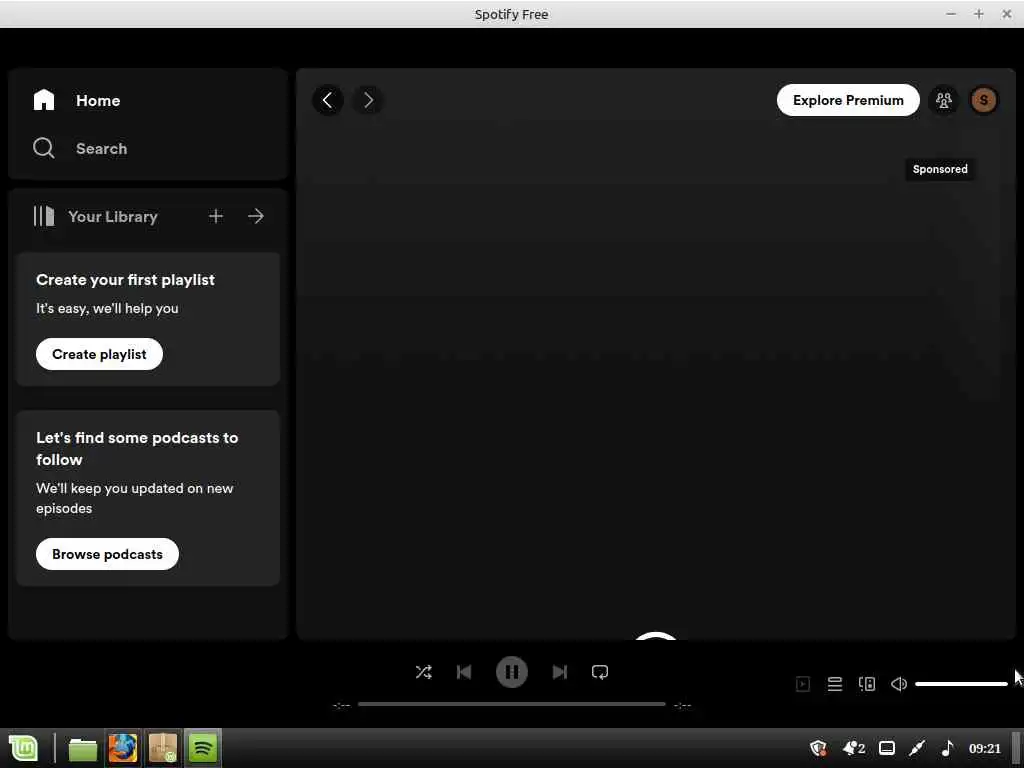
Task: Skip to next track
Action: coord(560,672)
